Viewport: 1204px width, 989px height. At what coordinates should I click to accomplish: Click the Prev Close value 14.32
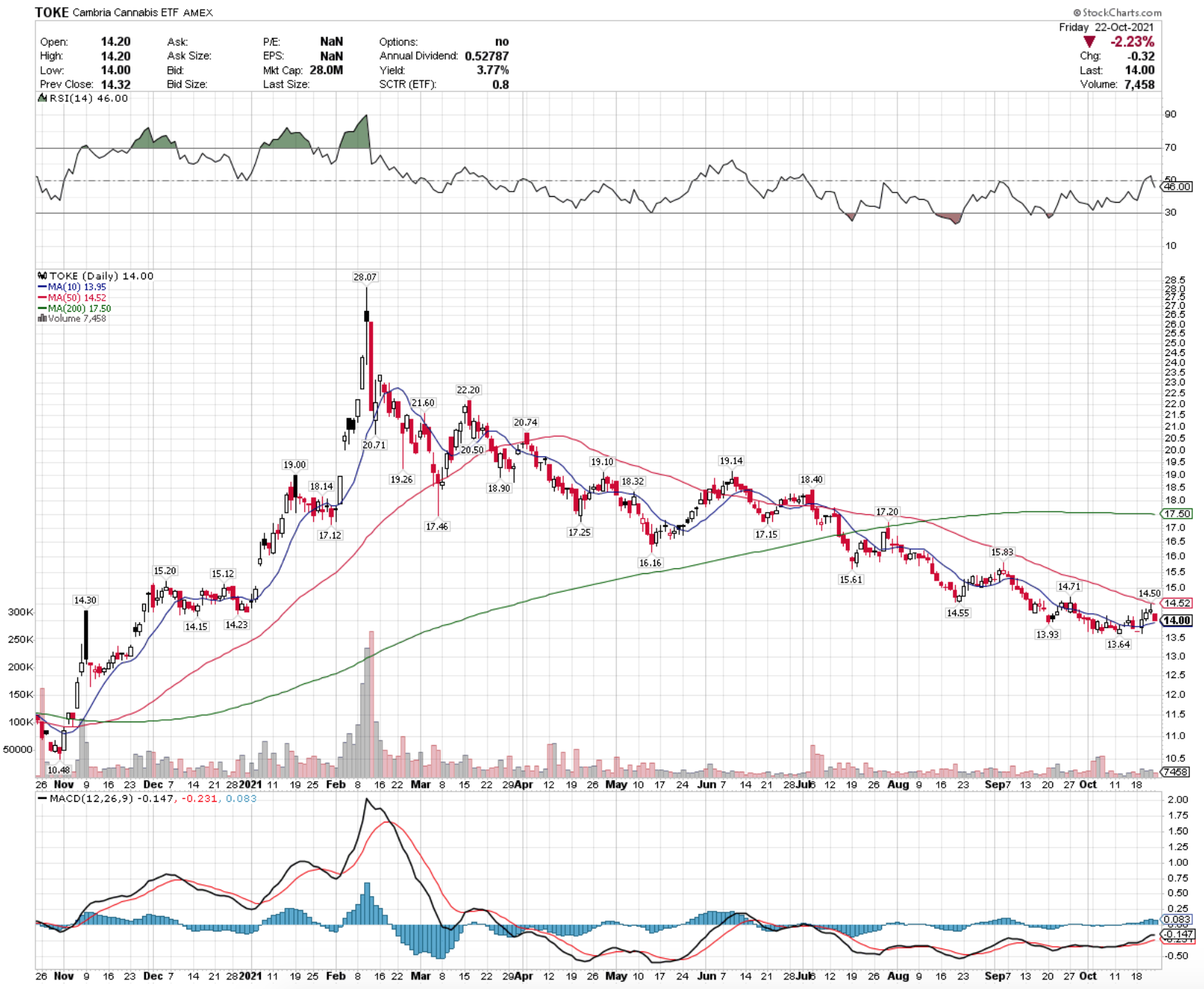click(x=116, y=84)
